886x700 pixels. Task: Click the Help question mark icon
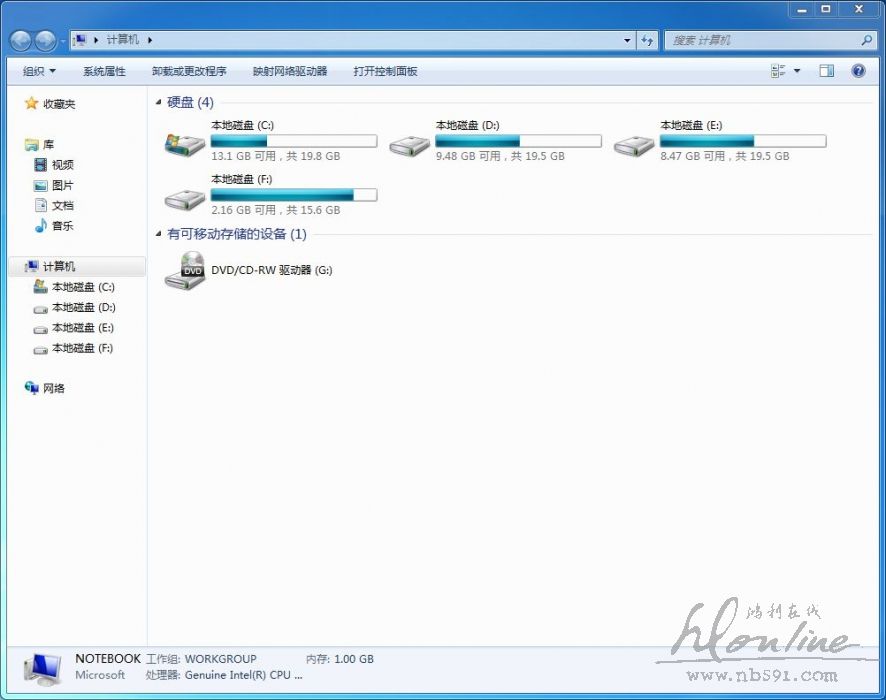pos(858,71)
